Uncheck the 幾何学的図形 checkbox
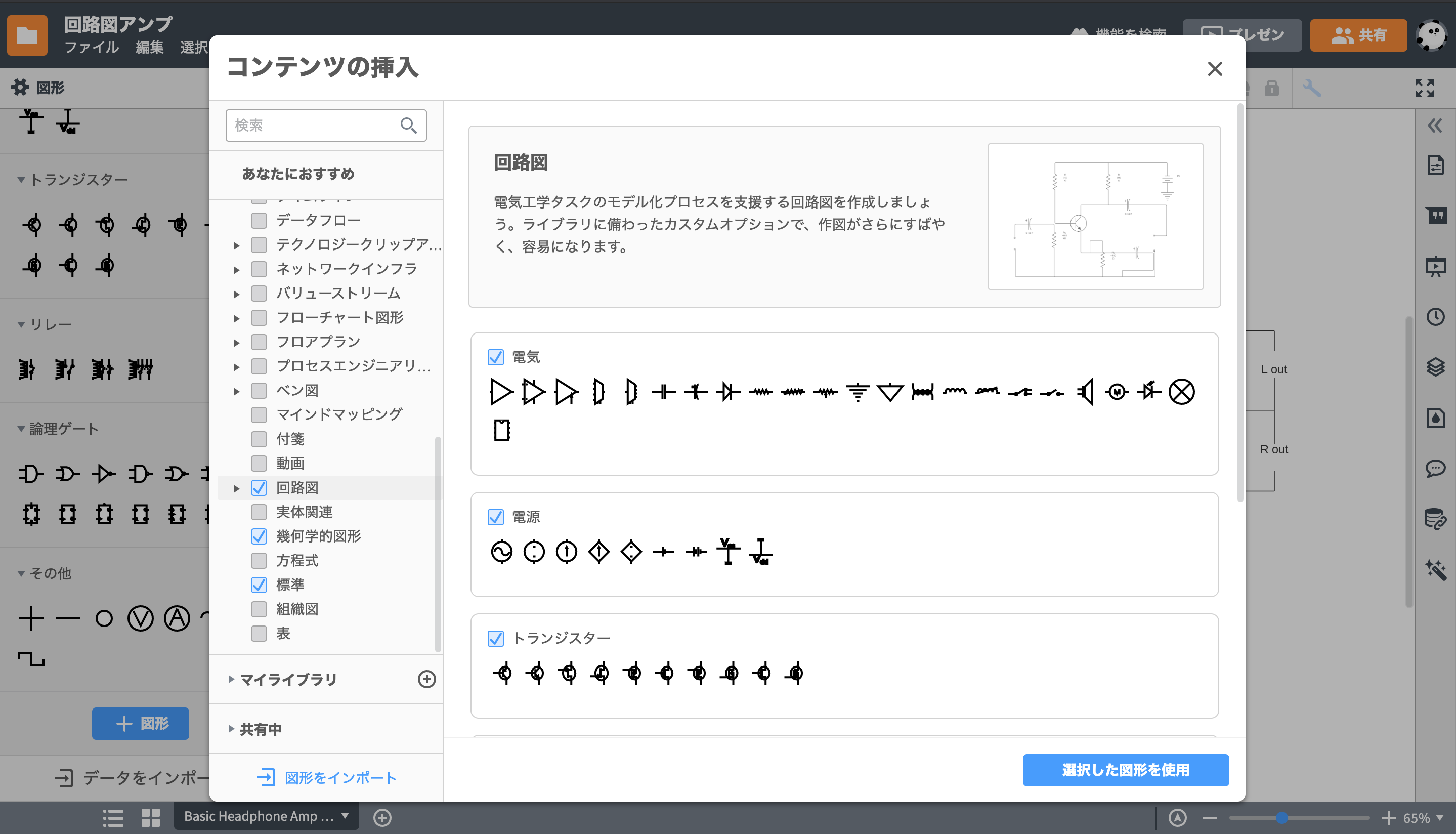This screenshot has height=834, width=1456. (x=259, y=536)
